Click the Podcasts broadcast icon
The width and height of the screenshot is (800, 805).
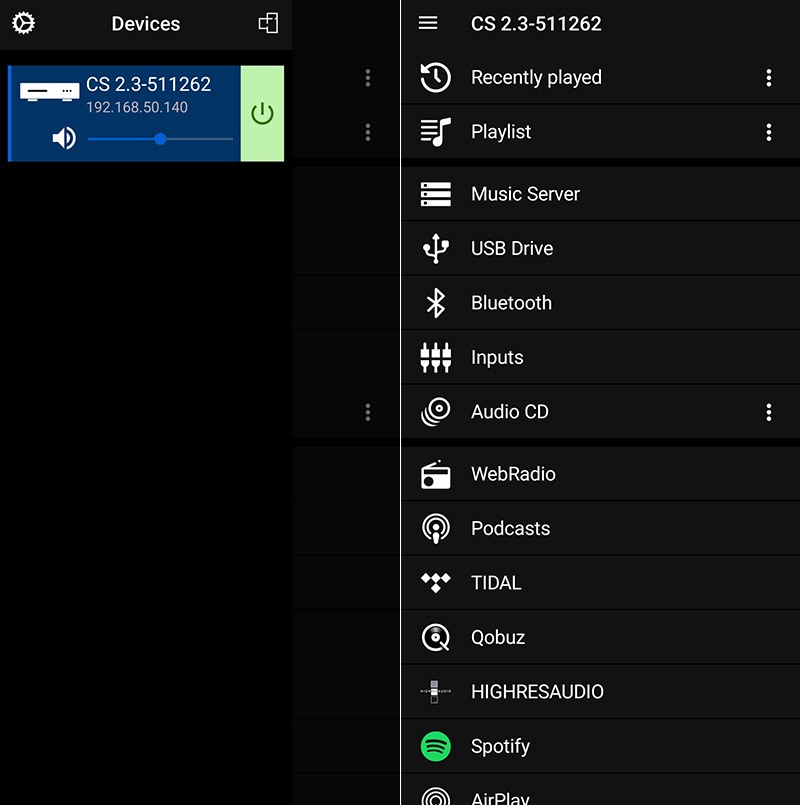pyautogui.click(x=435, y=529)
